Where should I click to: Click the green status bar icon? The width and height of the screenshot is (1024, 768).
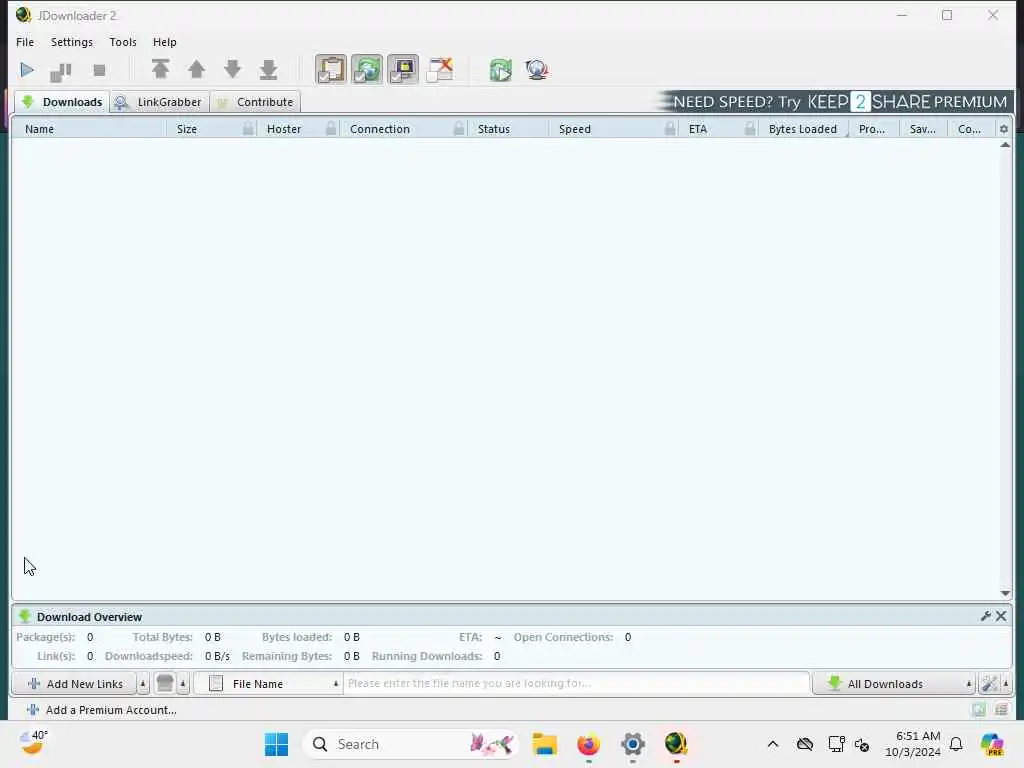coord(978,710)
